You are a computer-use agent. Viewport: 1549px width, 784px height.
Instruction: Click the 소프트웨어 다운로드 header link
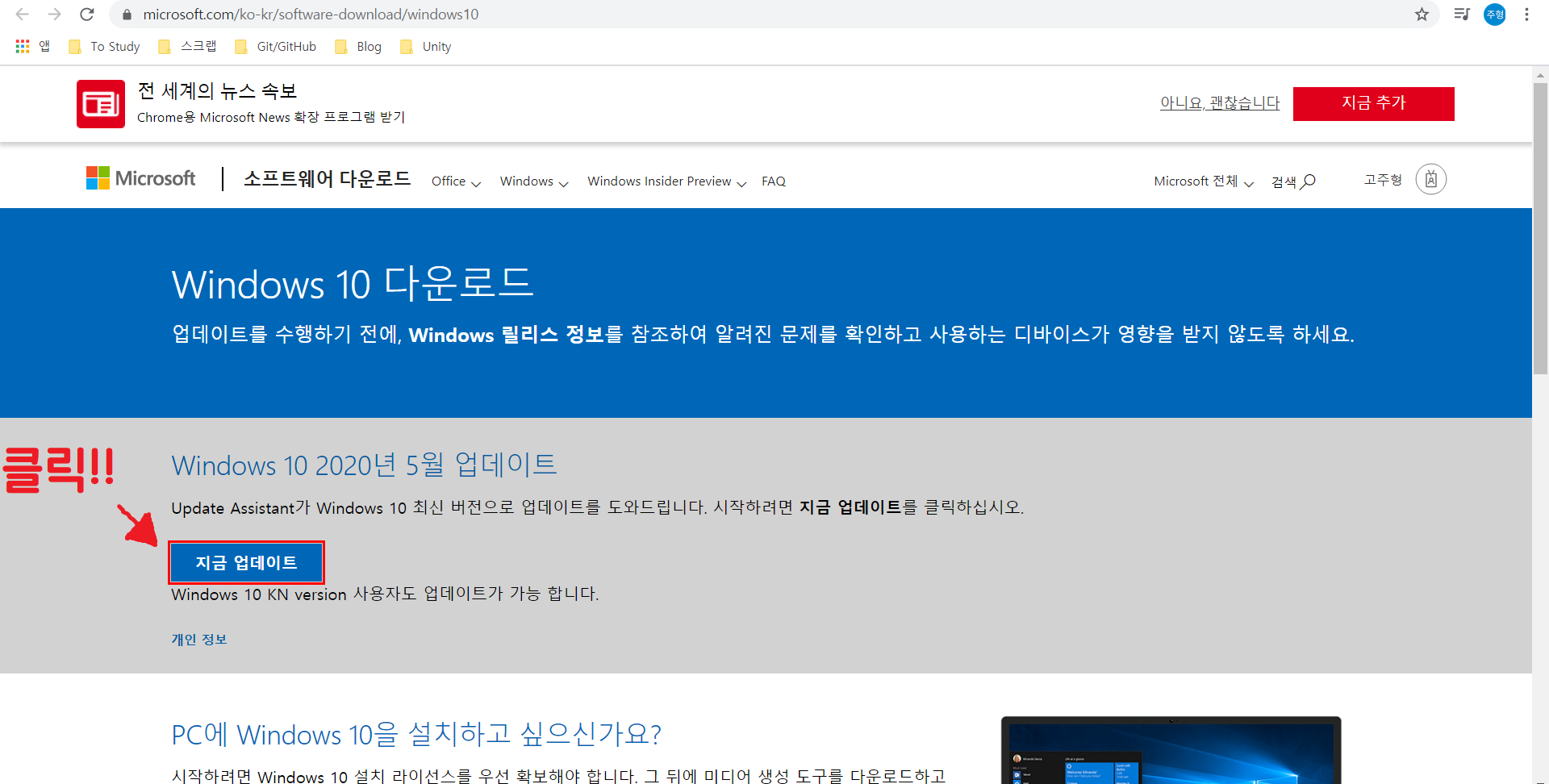[x=327, y=178]
